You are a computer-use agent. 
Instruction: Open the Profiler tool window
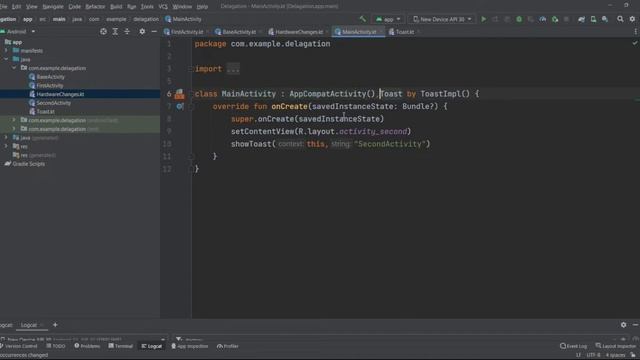pyautogui.click(x=228, y=346)
